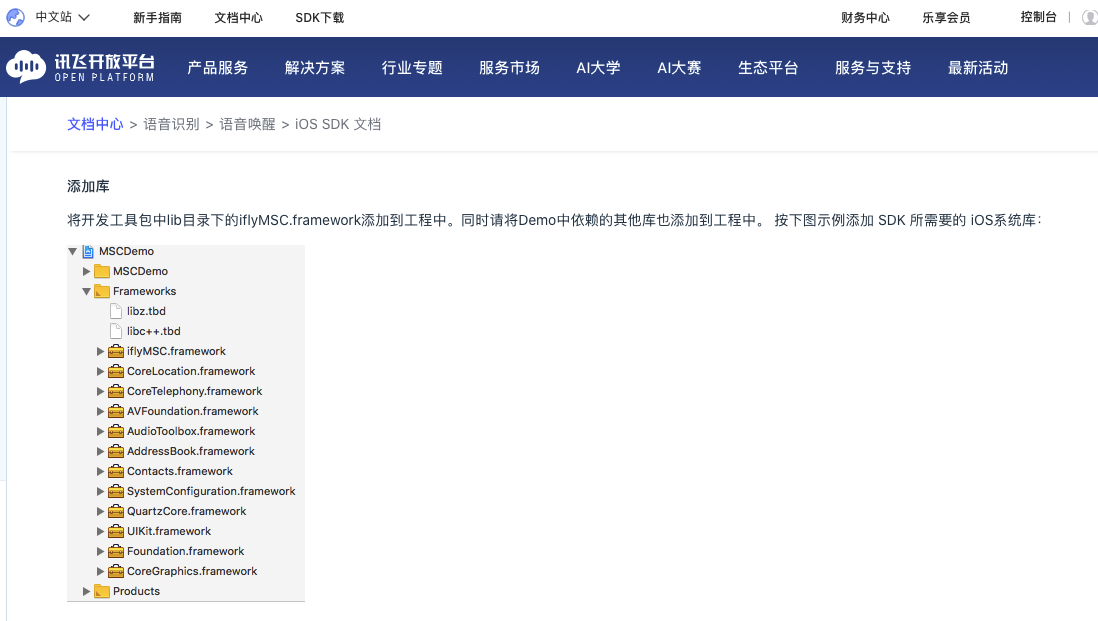
Task: Open the AI大赛 menu
Action: [679, 68]
